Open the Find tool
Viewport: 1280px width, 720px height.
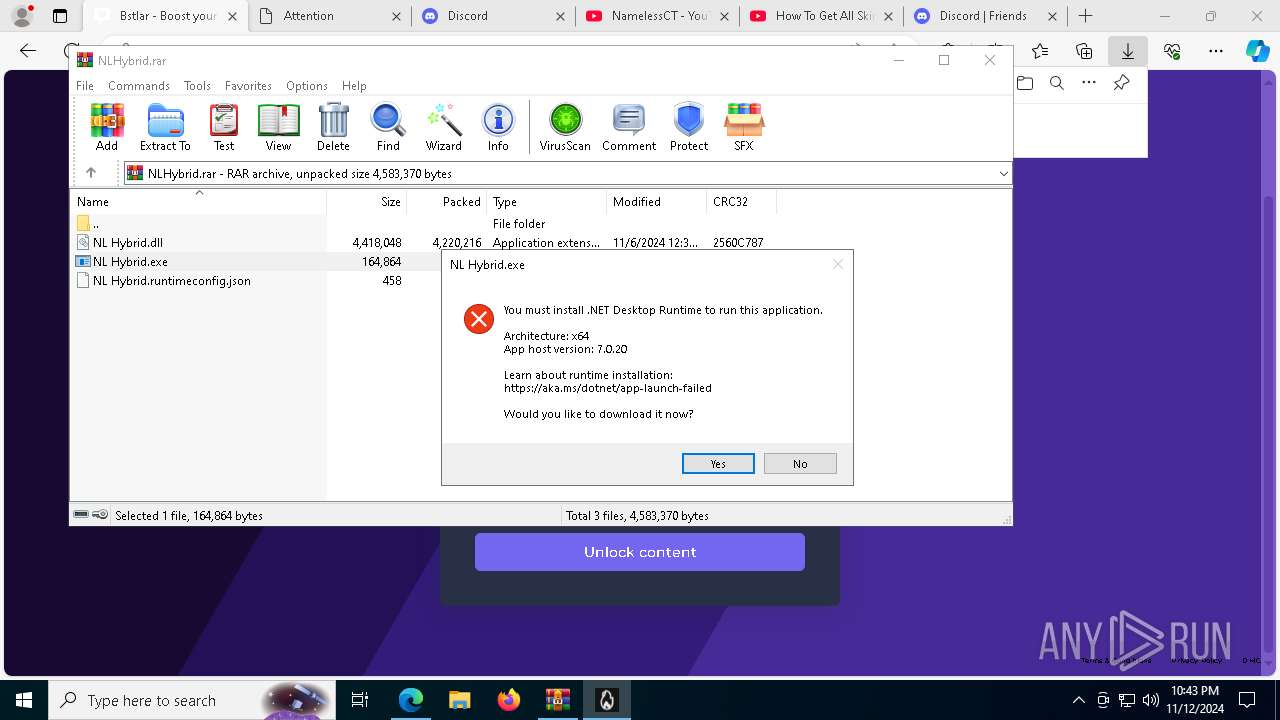tap(388, 127)
